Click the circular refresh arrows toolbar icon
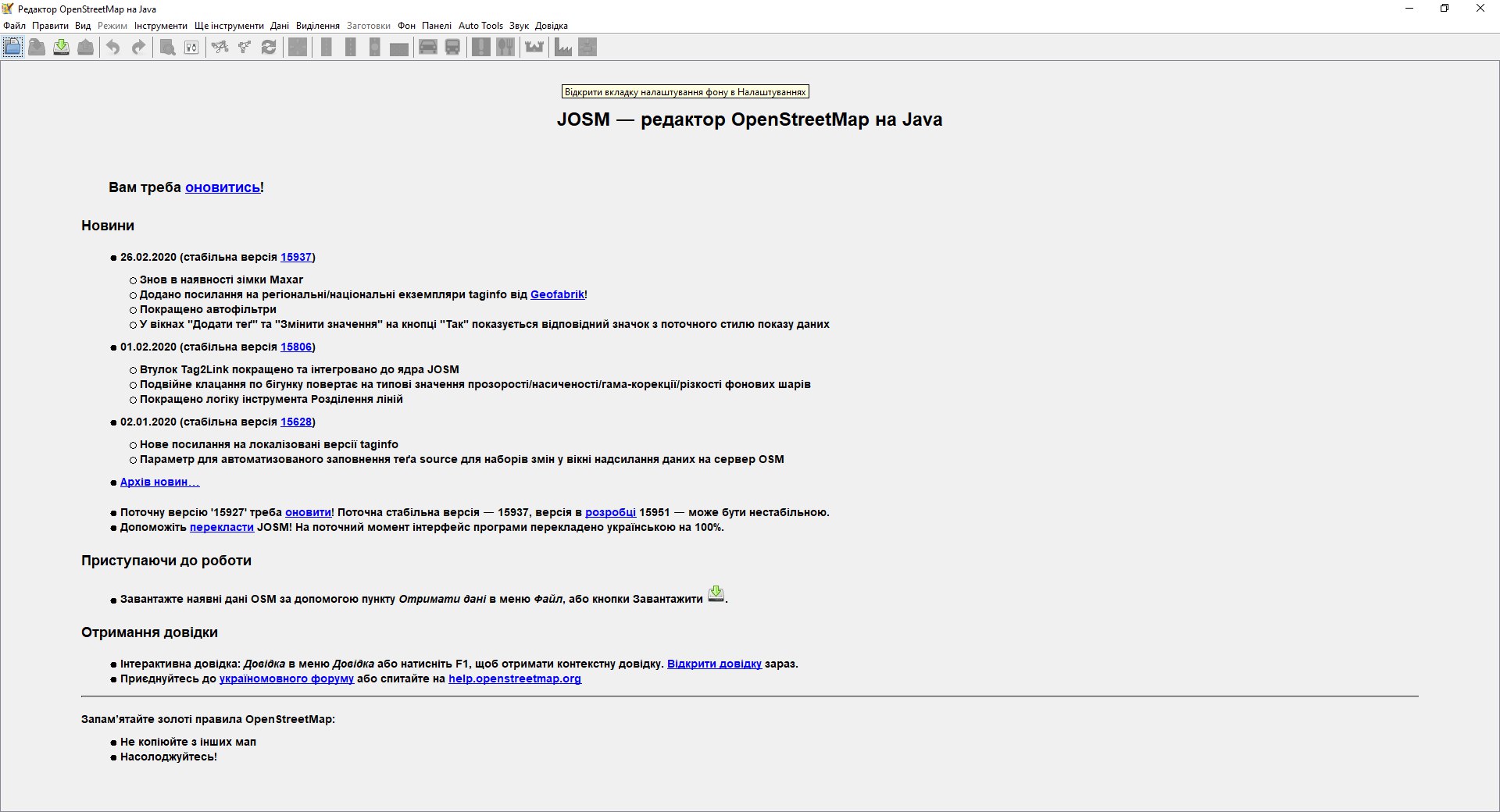 269,48
